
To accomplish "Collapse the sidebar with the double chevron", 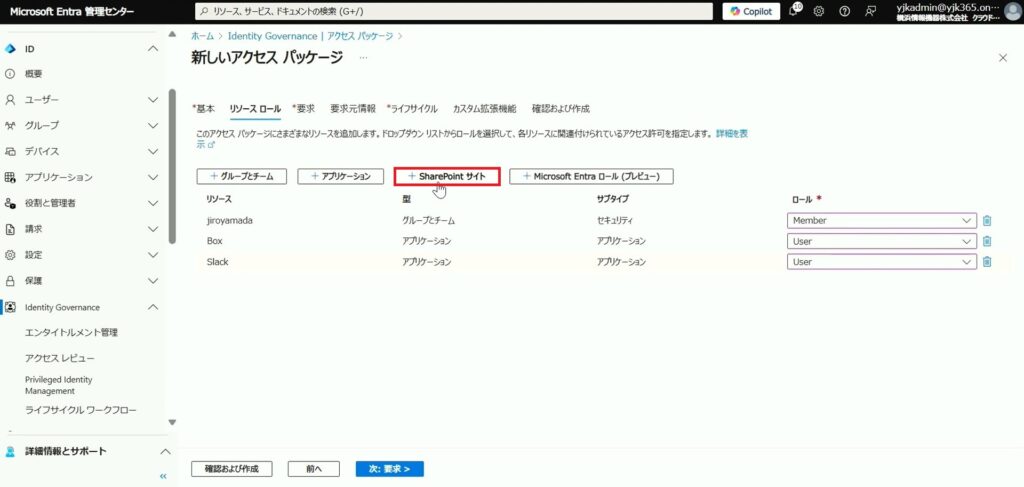I will coord(163,477).
